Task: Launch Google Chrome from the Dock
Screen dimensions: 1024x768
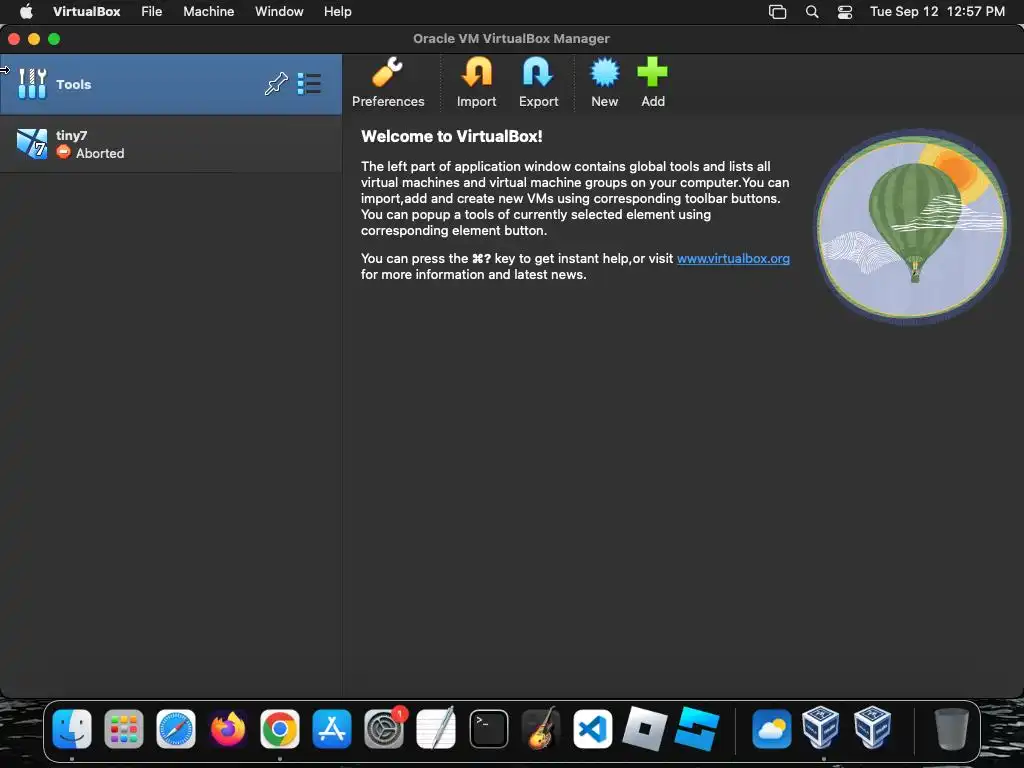Action: coord(280,729)
